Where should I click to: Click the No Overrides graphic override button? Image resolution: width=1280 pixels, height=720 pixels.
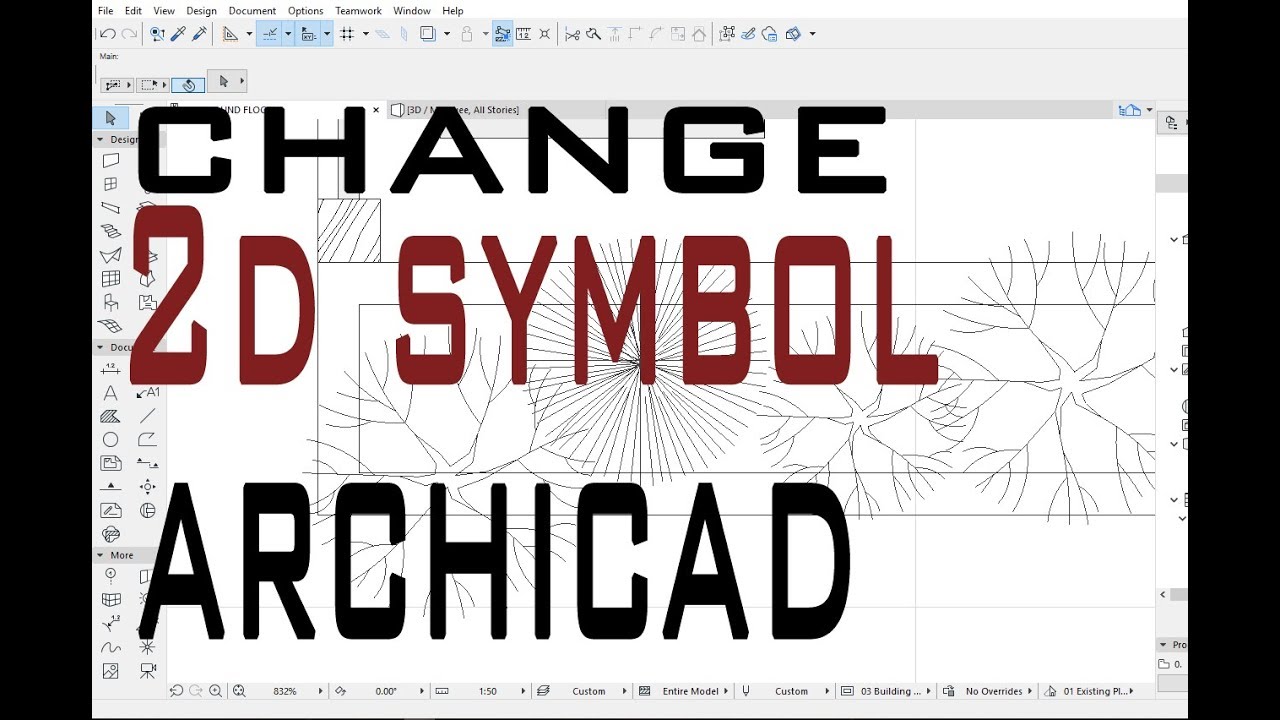[994, 691]
